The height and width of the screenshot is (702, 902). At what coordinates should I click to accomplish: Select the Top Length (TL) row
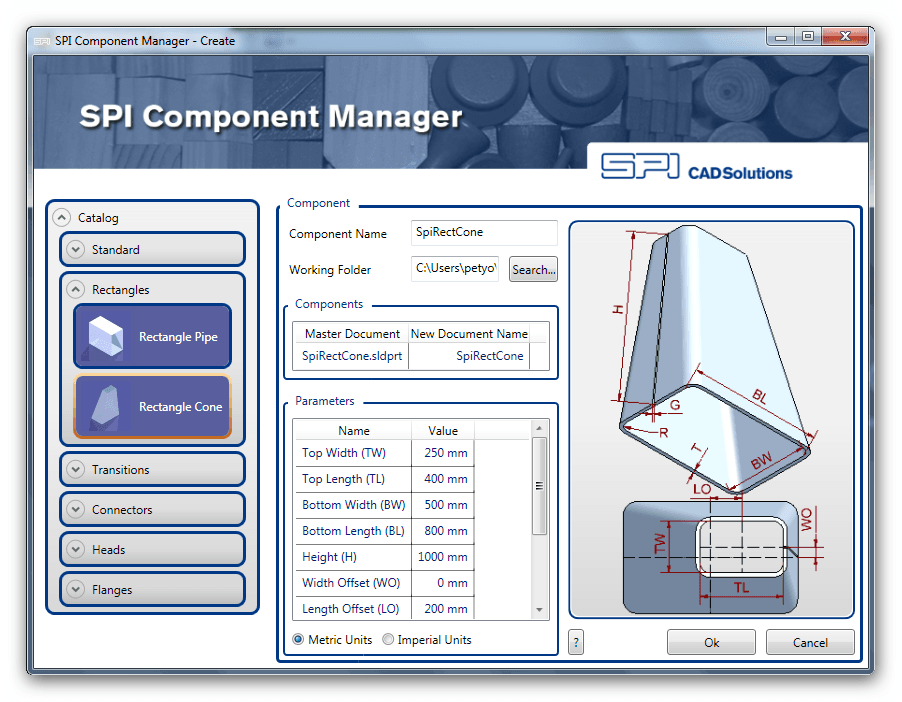[353, 479]
